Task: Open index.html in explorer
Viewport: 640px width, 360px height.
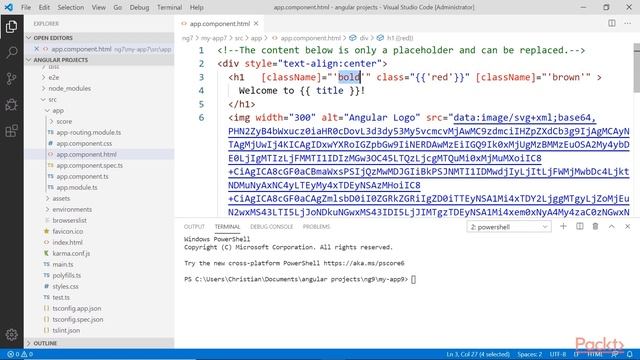Action: (x=67, y=242)
